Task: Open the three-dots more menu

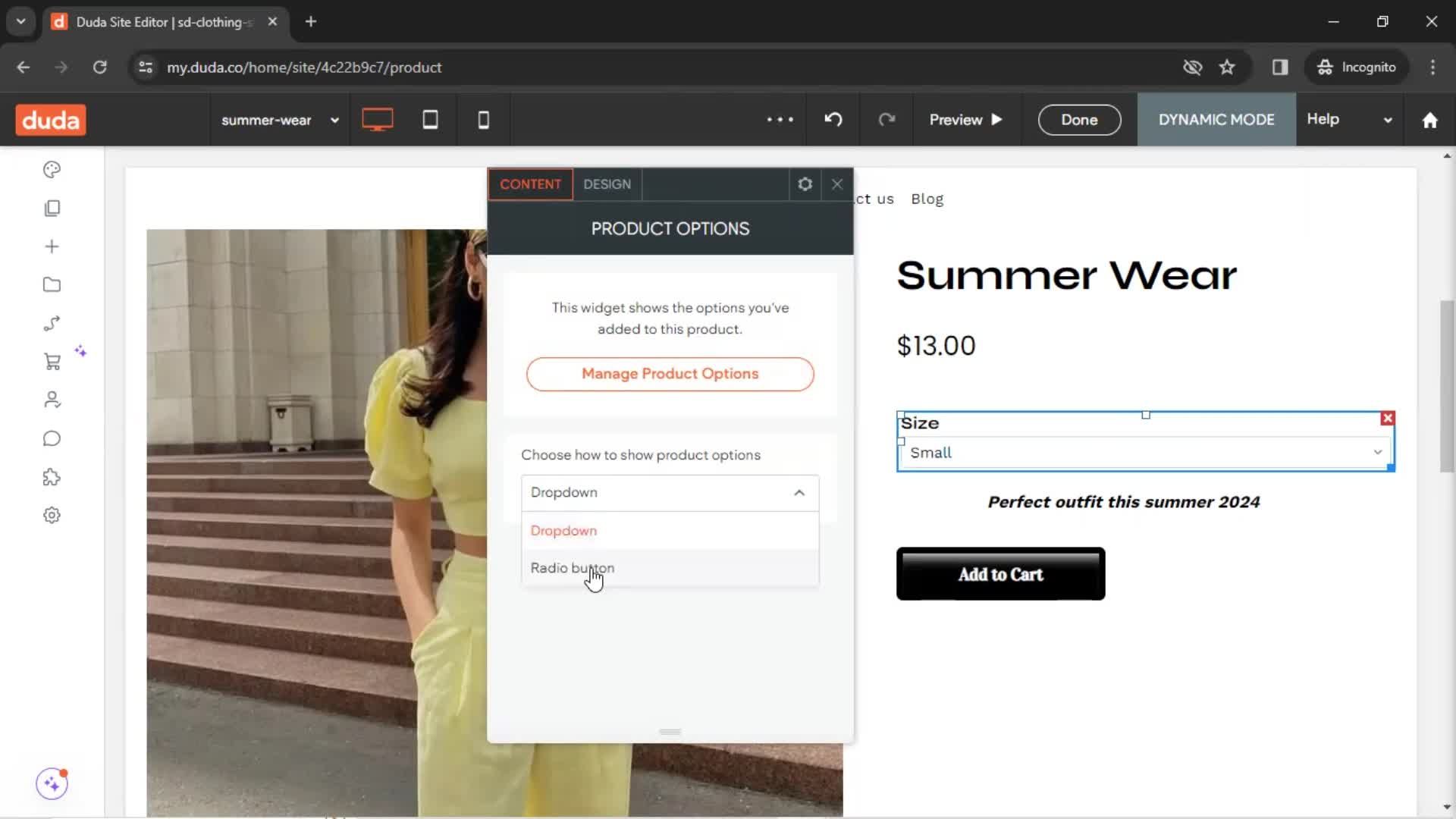Action: (x=780, y=120)
